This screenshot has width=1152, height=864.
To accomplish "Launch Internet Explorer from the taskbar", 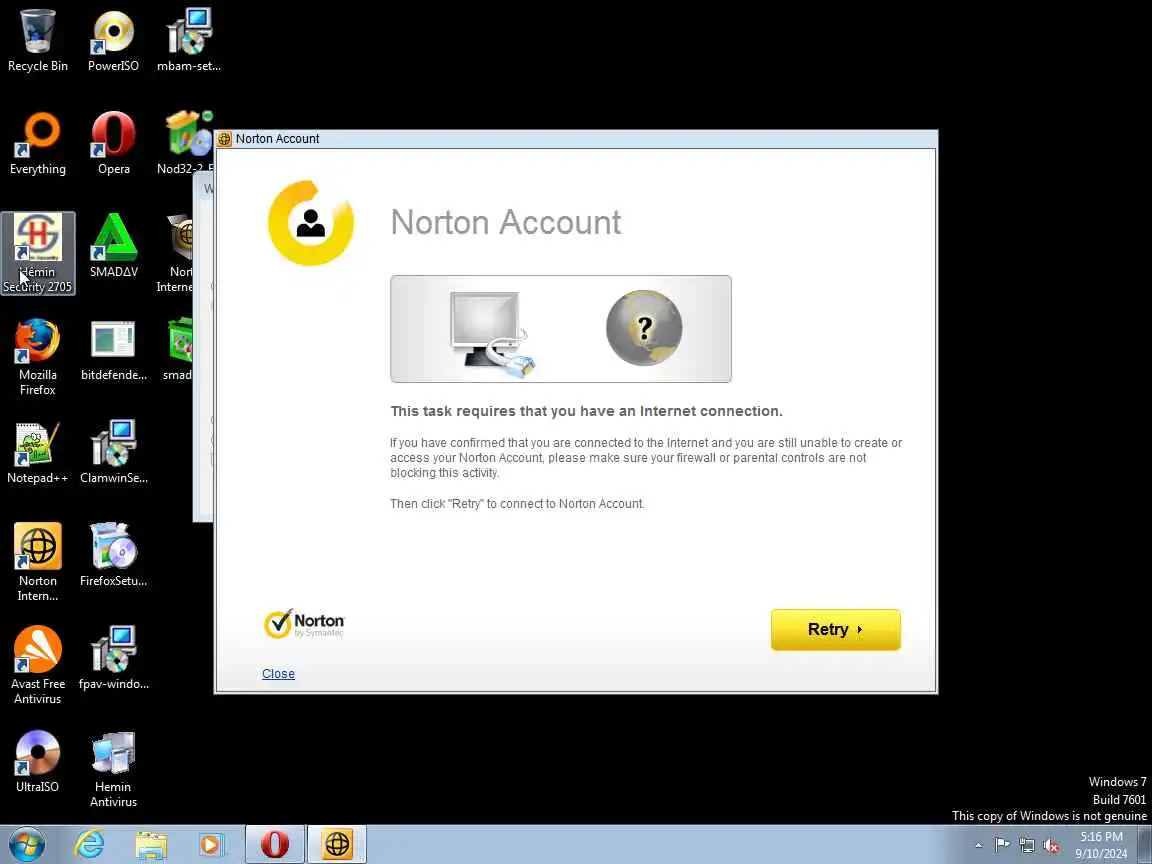I will [90, 844].
